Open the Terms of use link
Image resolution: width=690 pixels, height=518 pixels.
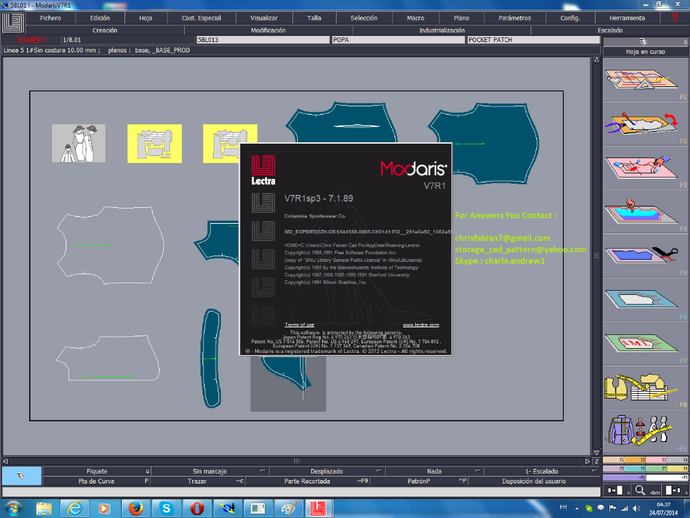(299, 325)
